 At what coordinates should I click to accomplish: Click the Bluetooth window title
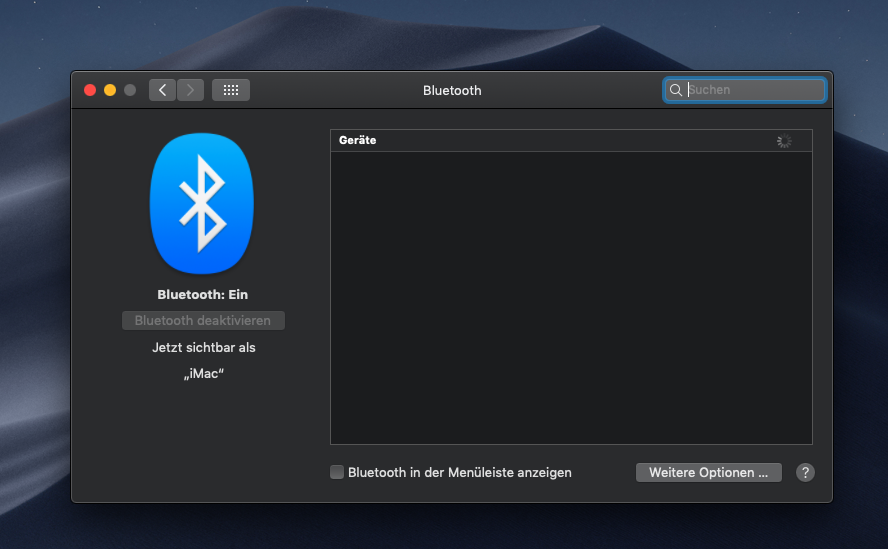[x=452, y=91]
